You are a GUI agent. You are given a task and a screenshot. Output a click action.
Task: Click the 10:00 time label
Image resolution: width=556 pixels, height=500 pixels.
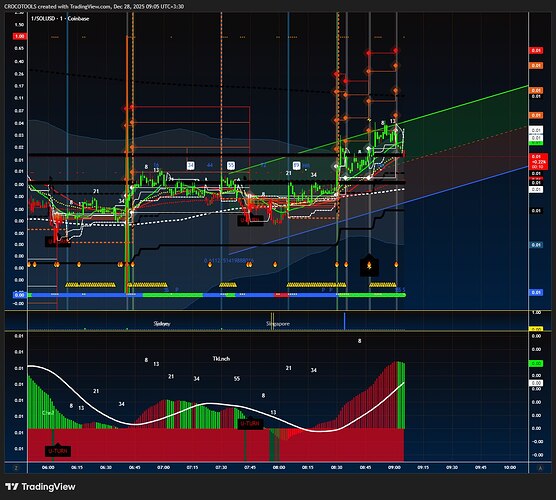click(x=510, y=468)
